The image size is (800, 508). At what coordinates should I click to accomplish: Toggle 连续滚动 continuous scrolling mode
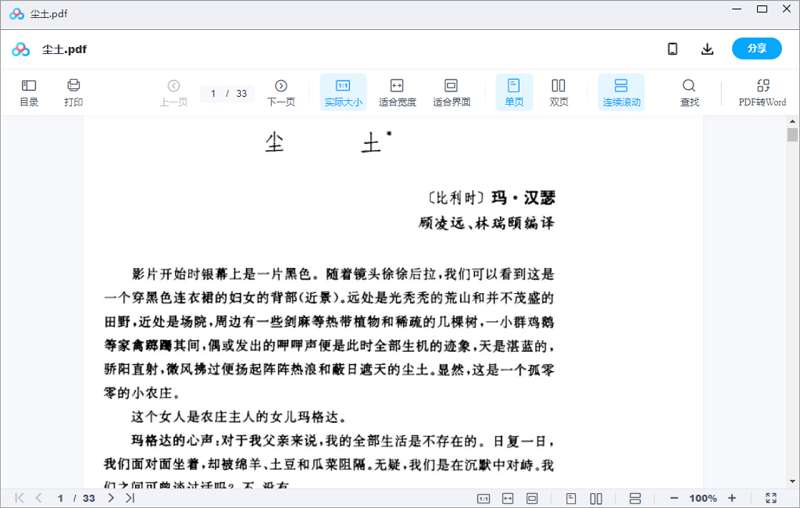click(621, 92)
